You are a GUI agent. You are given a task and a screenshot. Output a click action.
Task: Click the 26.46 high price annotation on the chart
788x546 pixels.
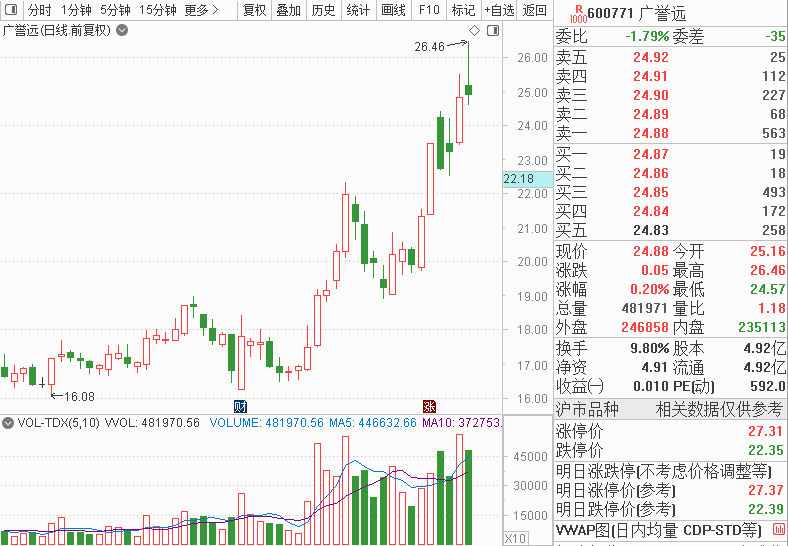pos(430,47)
